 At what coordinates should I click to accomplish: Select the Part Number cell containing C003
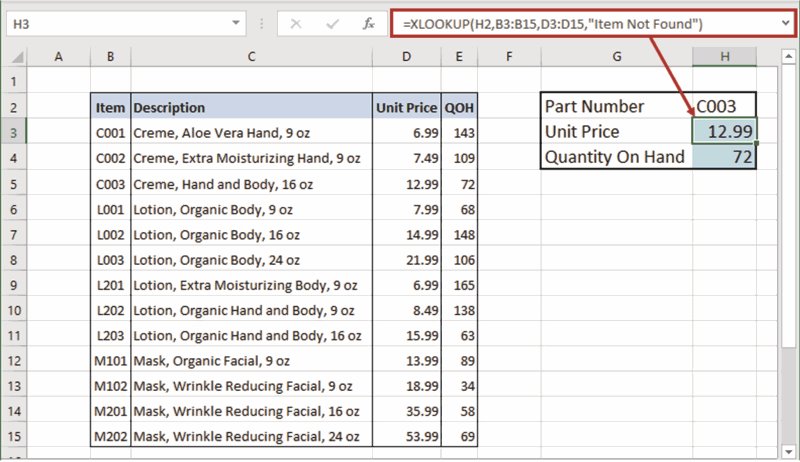click(x=724, y=107)
